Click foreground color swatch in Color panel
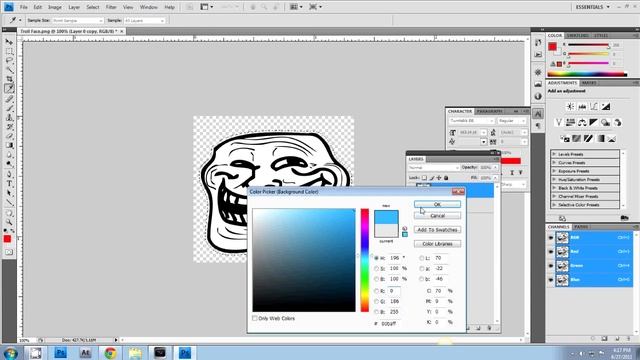The width and height of the screenshot is (640, 360). pos(552,47)
